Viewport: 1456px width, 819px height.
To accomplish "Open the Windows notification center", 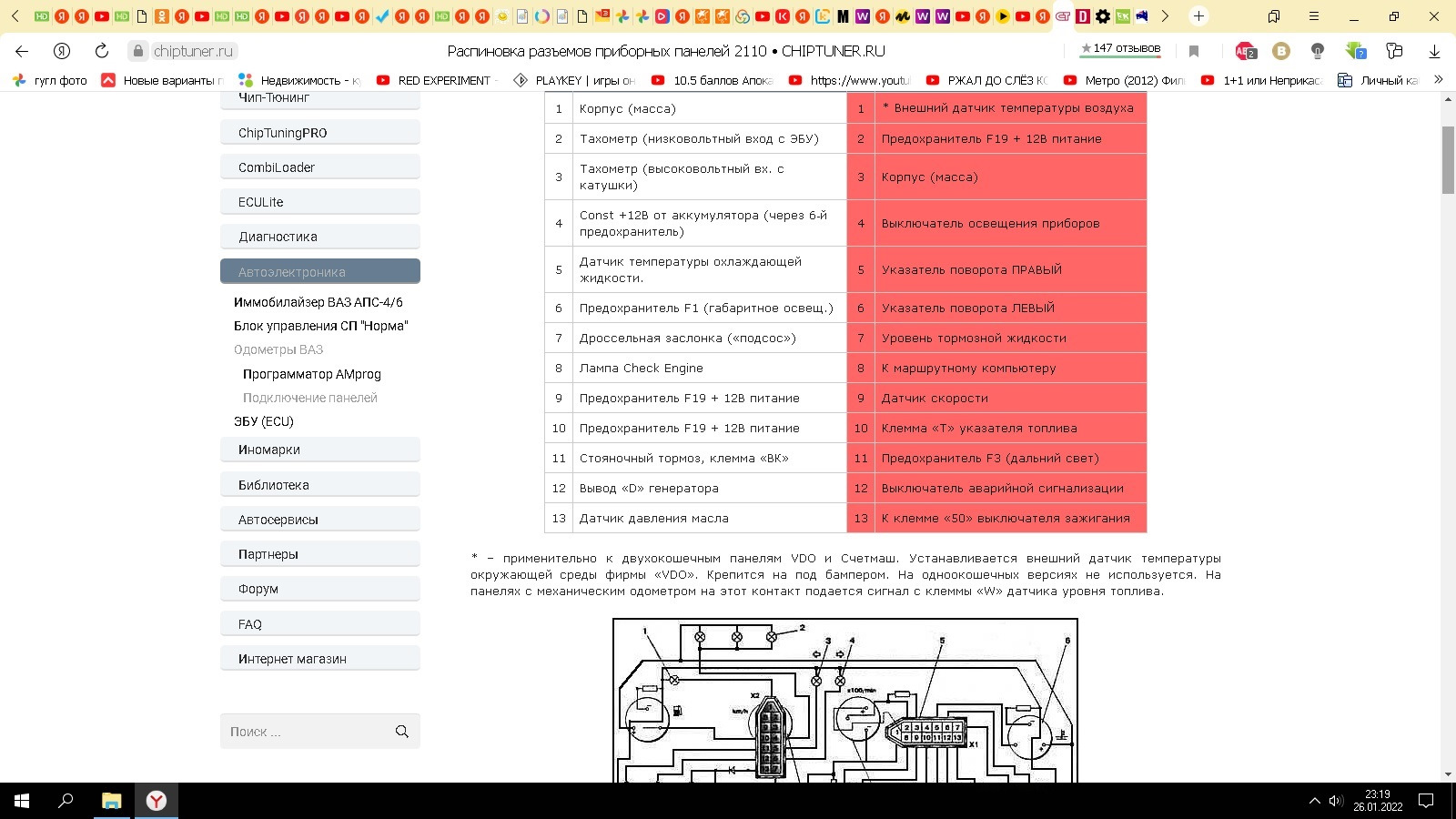I will [1426, 801].
